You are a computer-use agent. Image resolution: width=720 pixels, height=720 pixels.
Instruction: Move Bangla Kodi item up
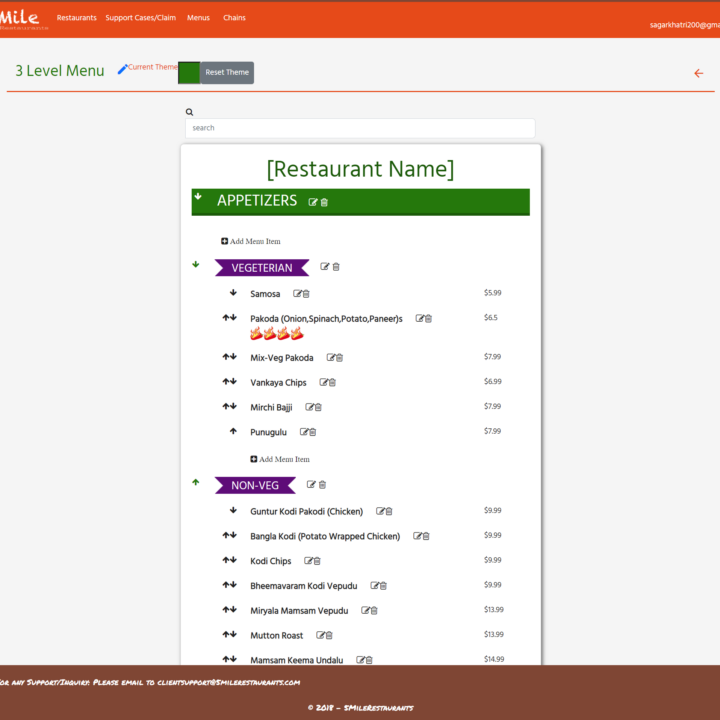point(226,535)
